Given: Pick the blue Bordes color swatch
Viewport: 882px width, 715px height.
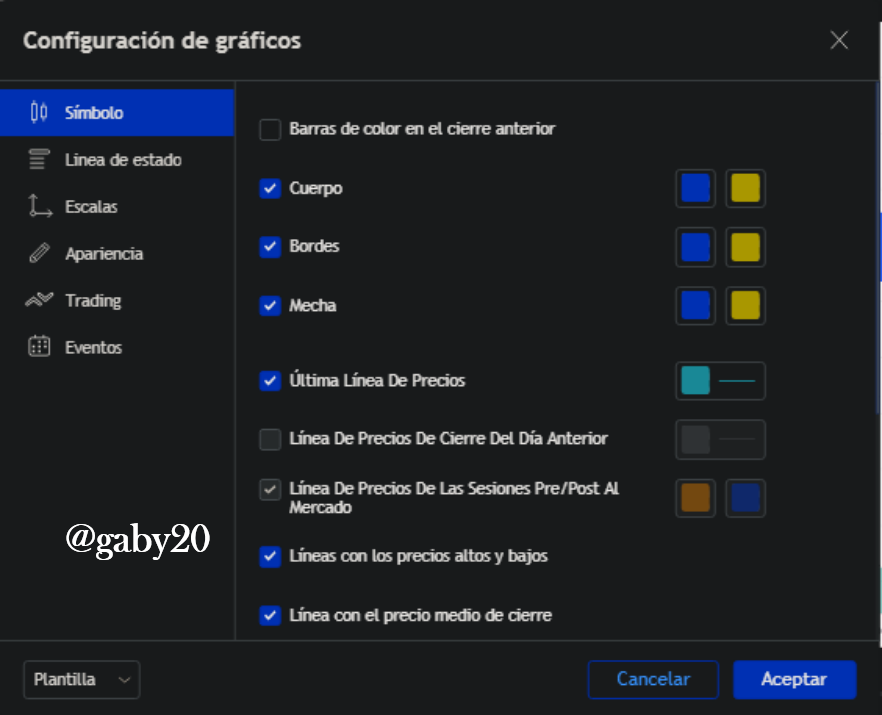Looking at the screenshot, I should click(x=695, y=247).
